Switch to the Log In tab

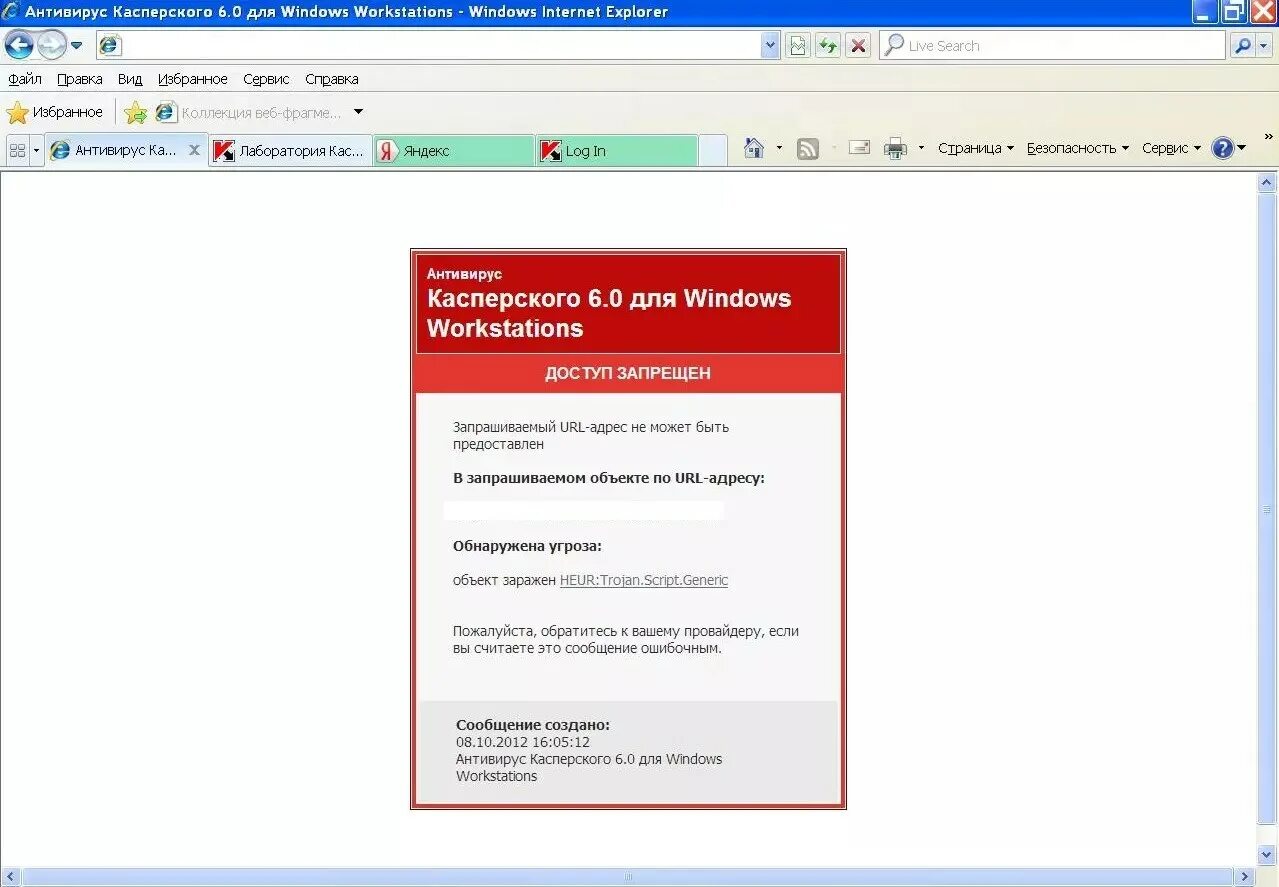click(x=616, y=151)
